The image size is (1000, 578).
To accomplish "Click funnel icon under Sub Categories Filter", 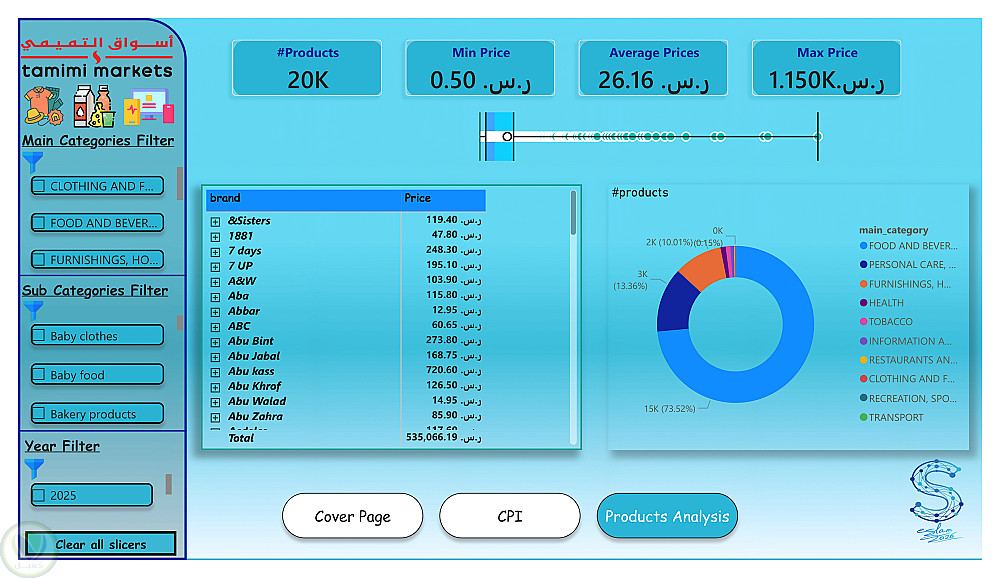I will click(x=33, y=310).
